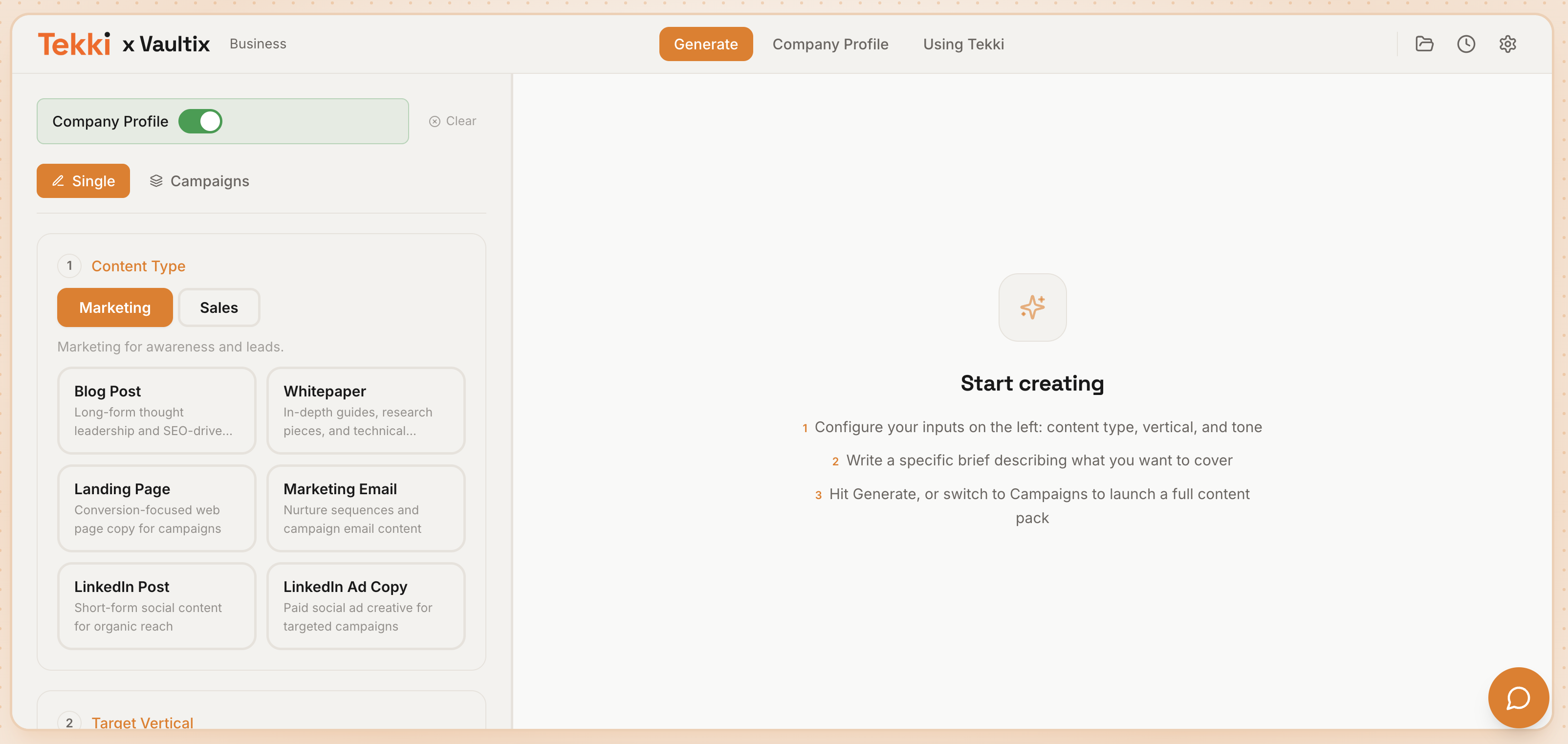Open the saved files folder icon
The image size is (1568, 744).
pyautogui.click(x=1424, y=44)
